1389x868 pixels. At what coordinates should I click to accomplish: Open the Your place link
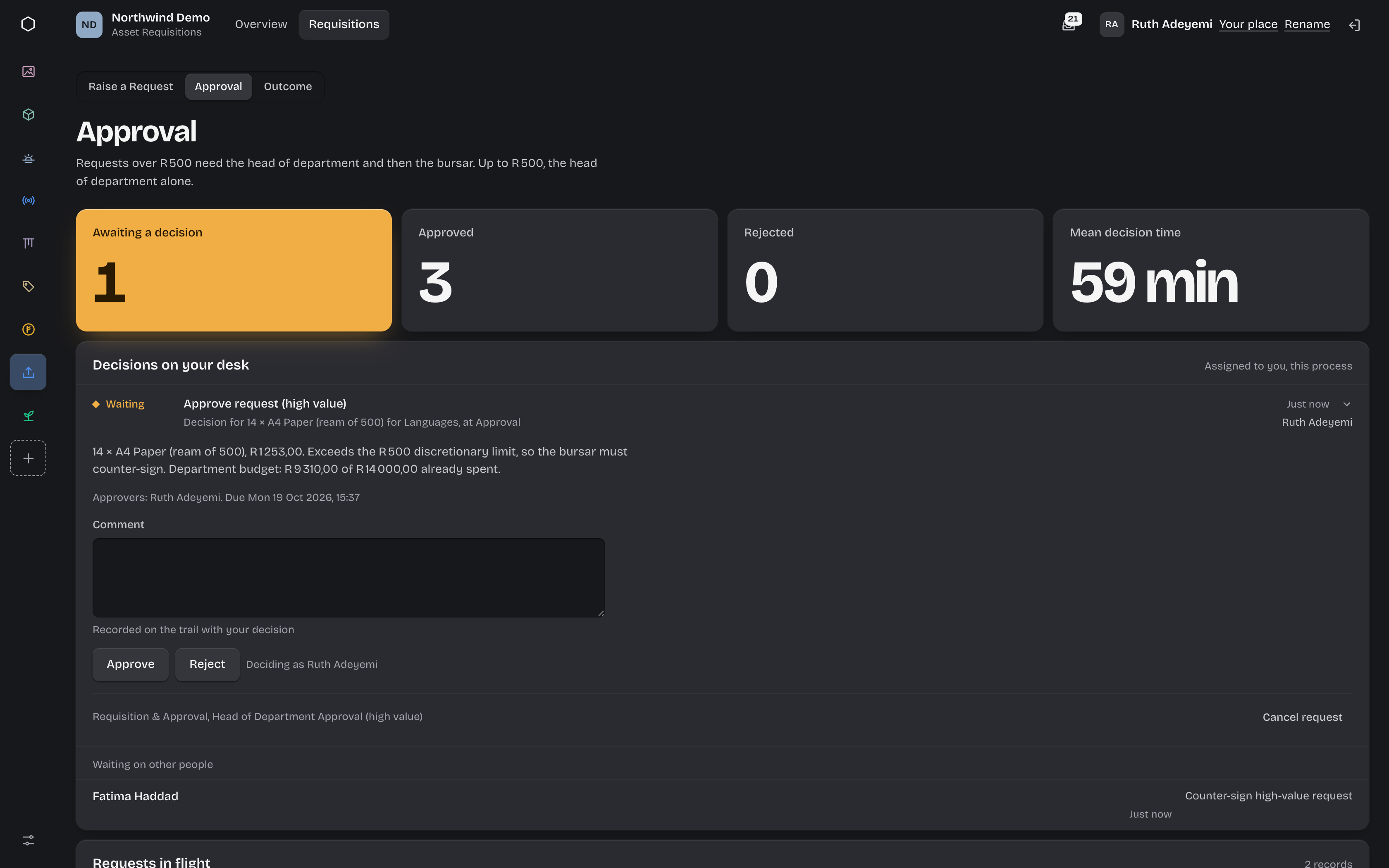point(1248,24)
